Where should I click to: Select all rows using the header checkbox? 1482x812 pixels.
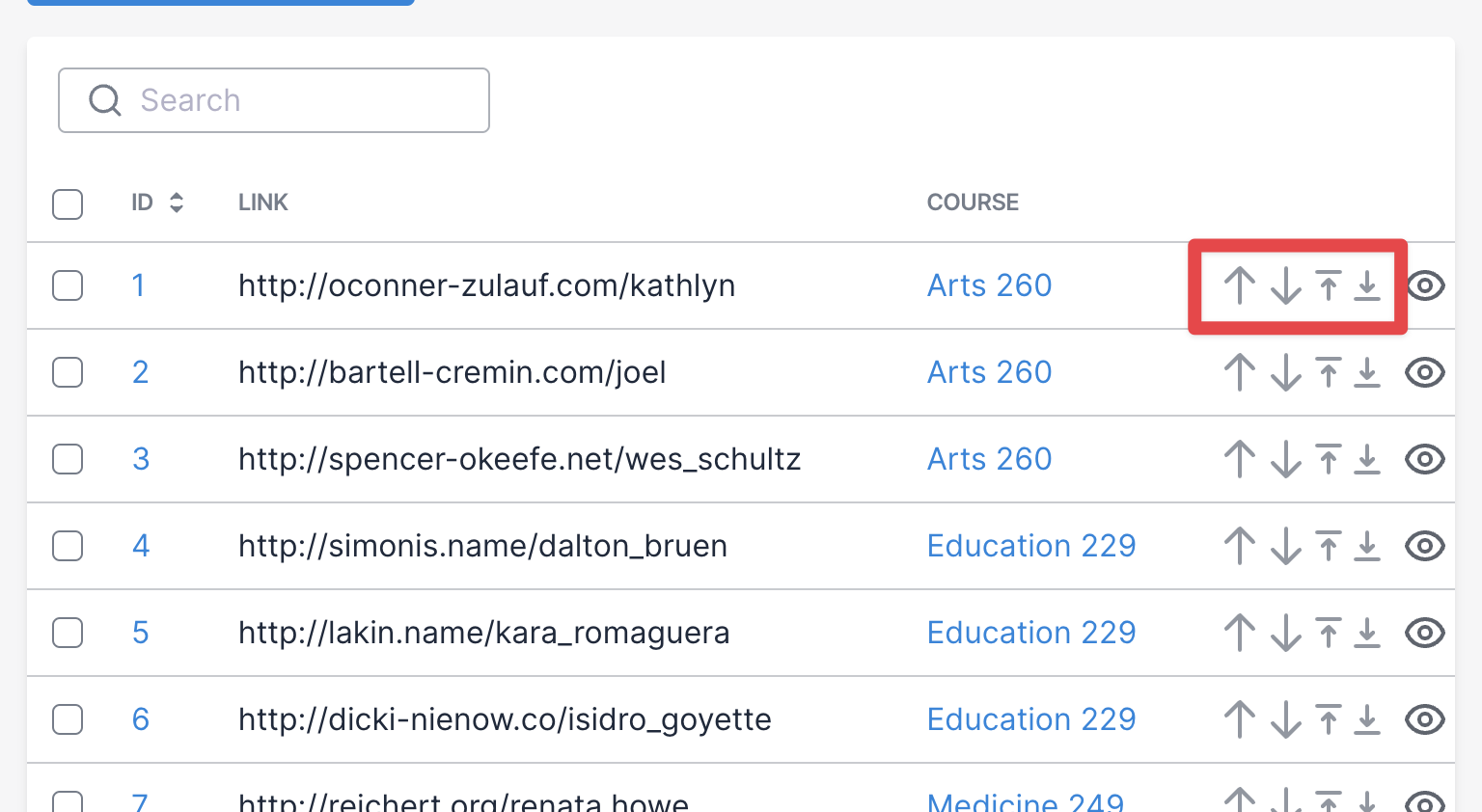tap(68, 204)
